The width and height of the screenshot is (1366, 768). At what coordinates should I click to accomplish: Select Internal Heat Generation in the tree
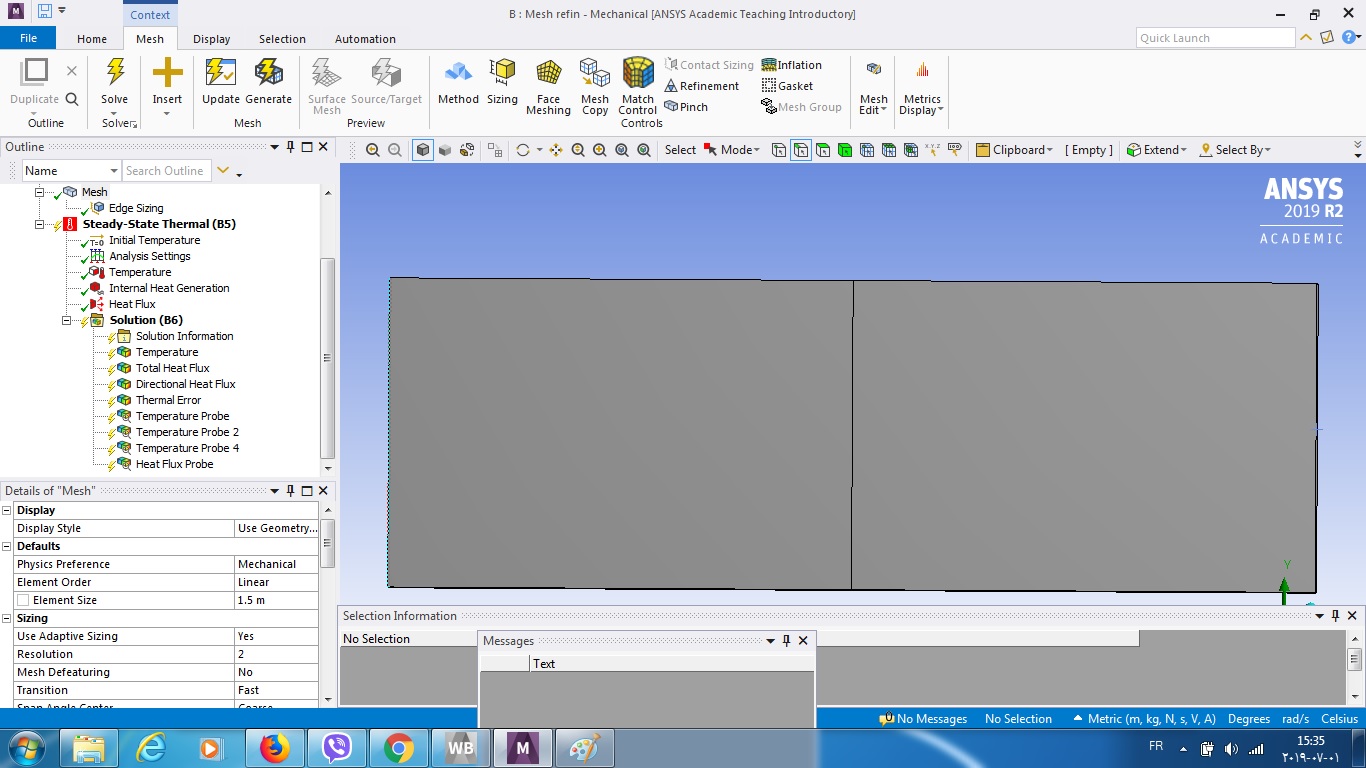click(x=169, y=288)
